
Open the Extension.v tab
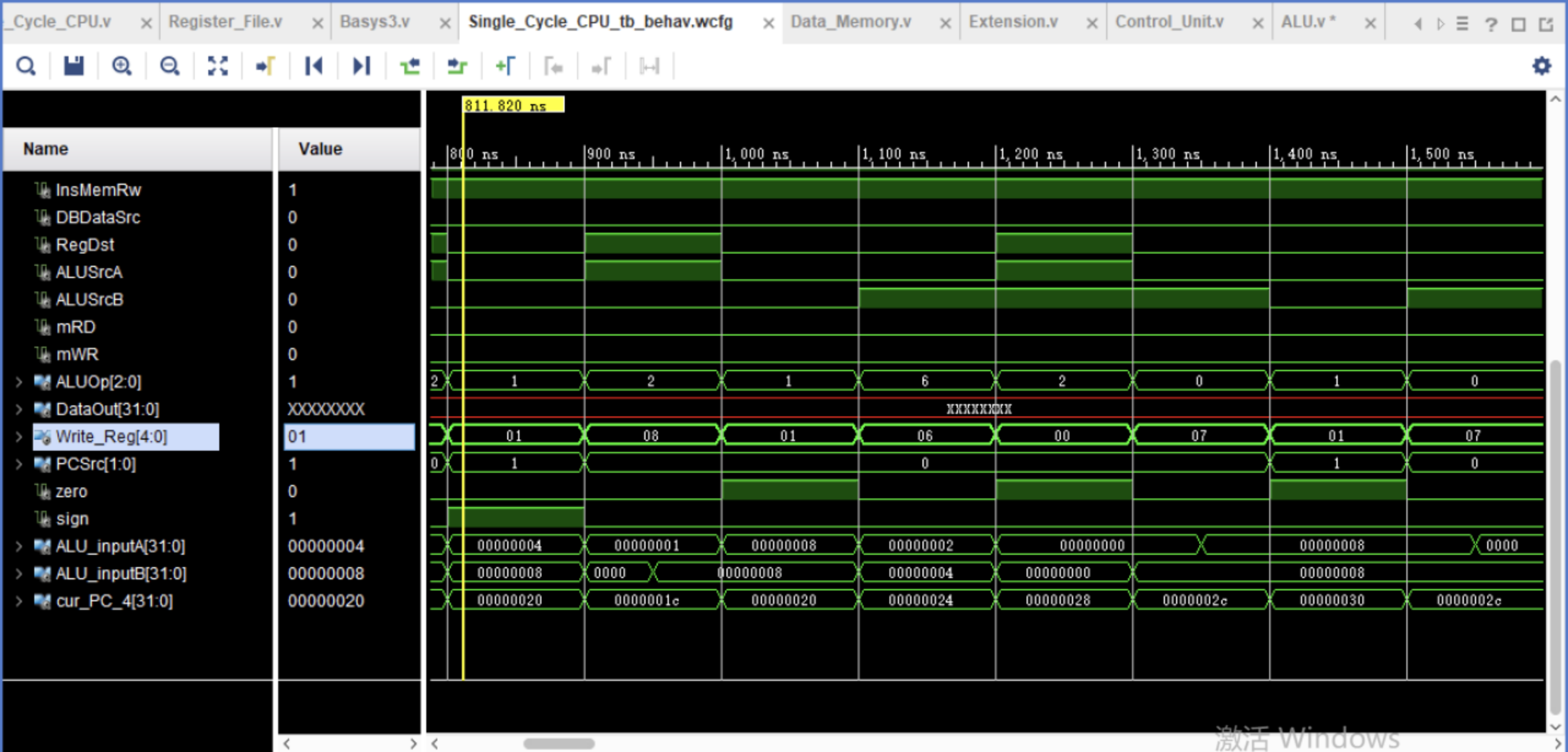1013,22
